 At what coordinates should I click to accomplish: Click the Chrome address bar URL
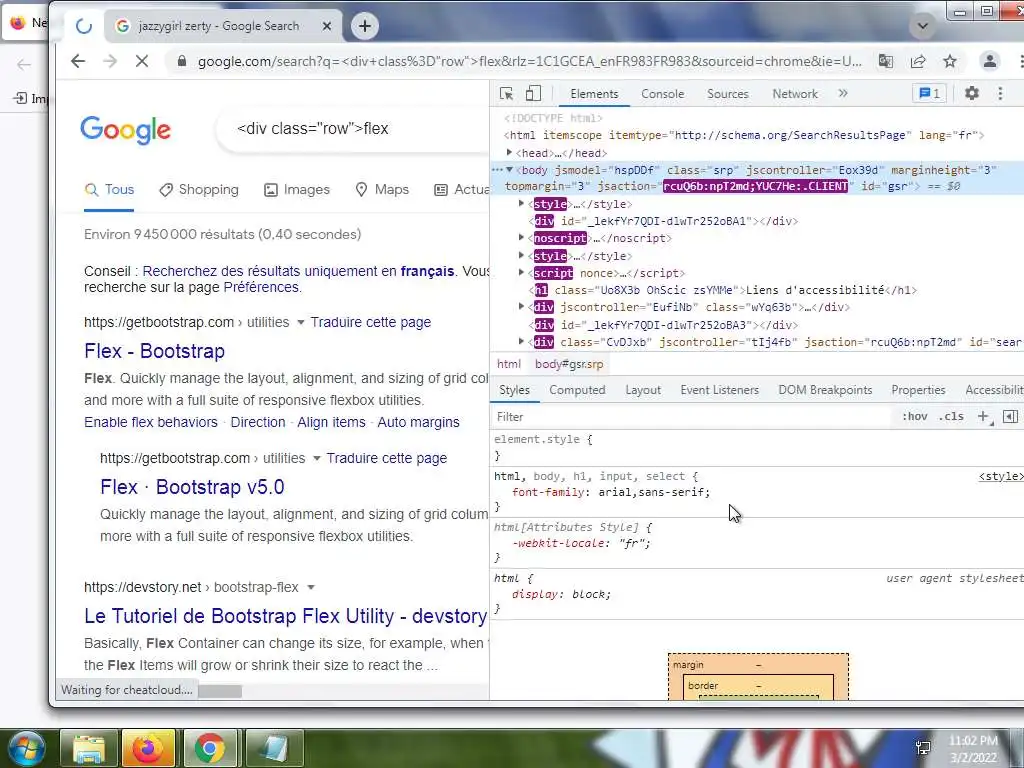point(530,61)
